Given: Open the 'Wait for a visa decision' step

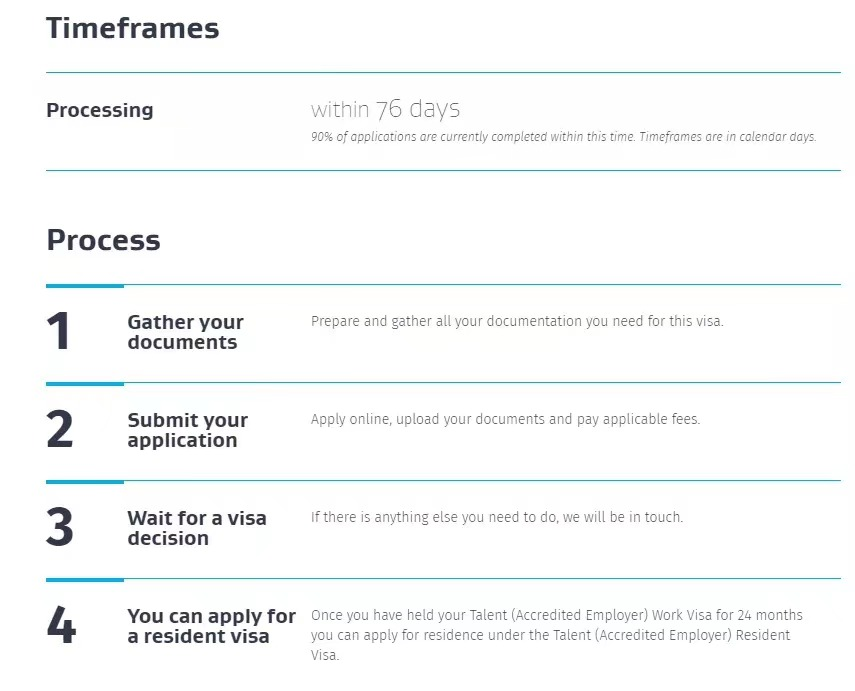Looking at the screenshot, I should (196, 528).
